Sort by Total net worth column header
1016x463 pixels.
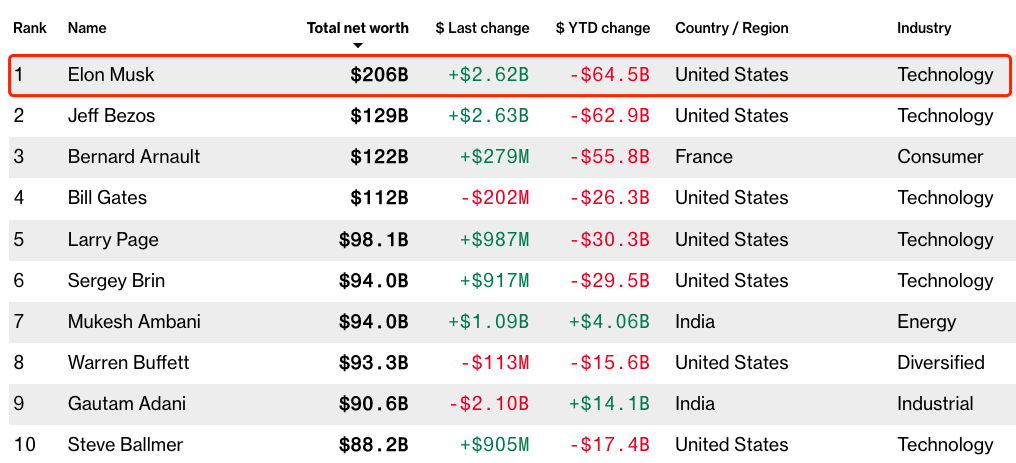click(358, 28)
